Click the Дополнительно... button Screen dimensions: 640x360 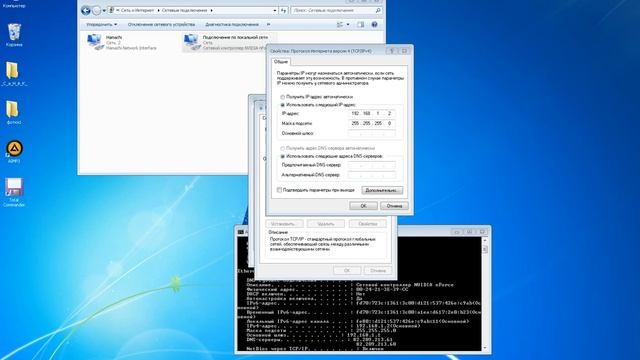(382, 190)
